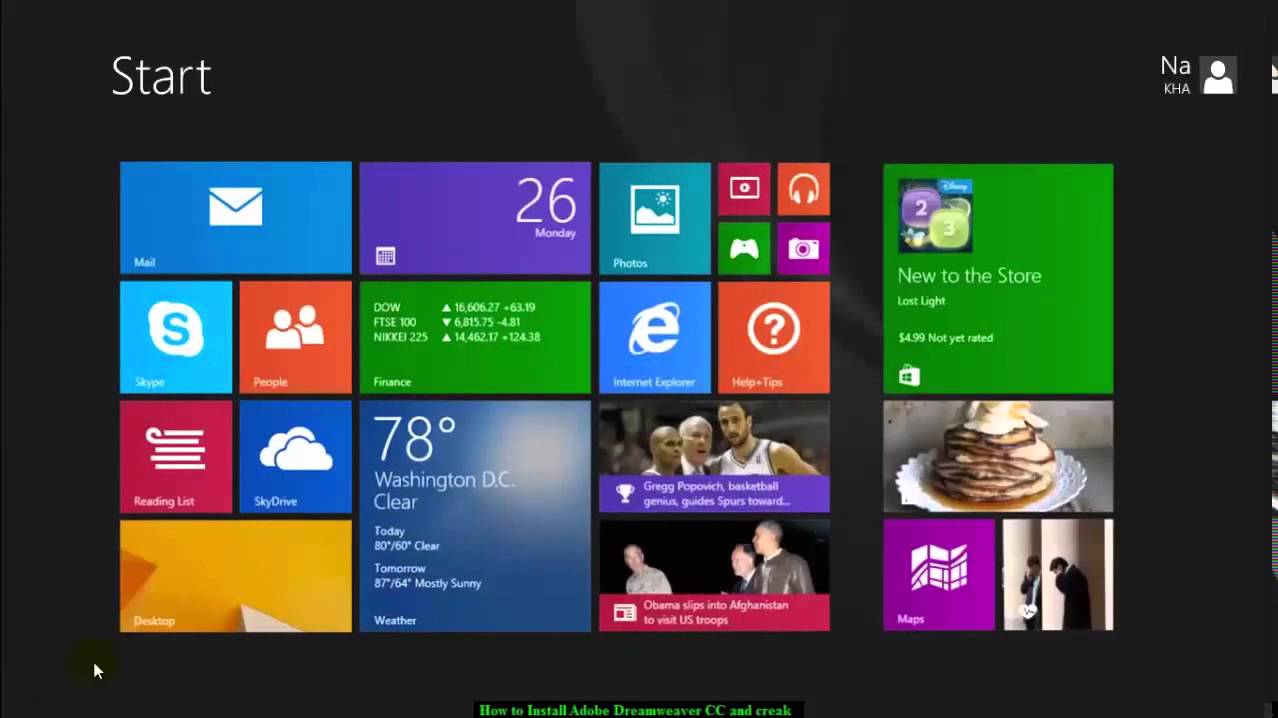This screenshot has height=718, width=1278.
Task: Open the Weather tile for Washington D.C.
Action: (475, 516)
